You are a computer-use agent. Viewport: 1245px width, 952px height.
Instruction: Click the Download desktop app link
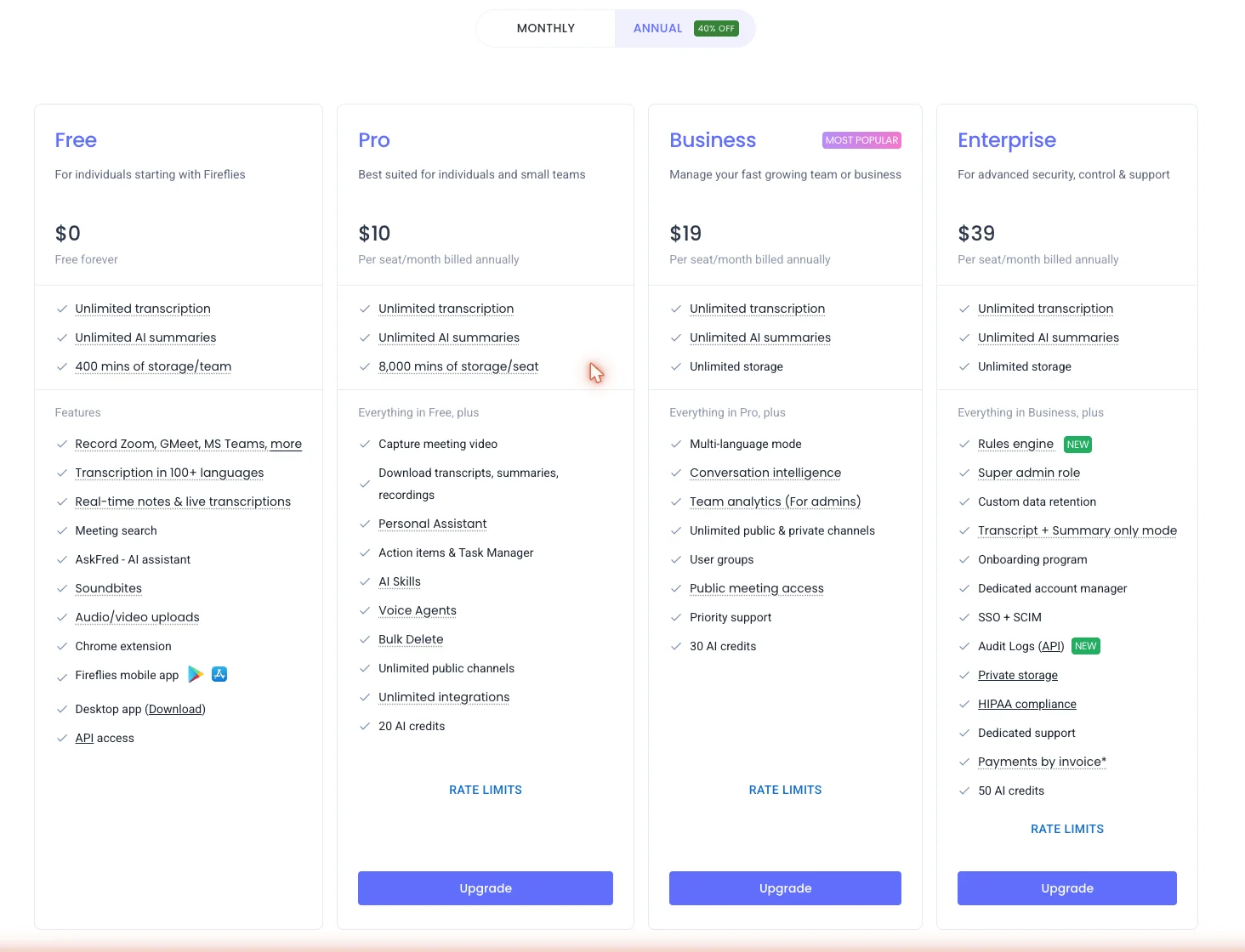pos(175,709)
